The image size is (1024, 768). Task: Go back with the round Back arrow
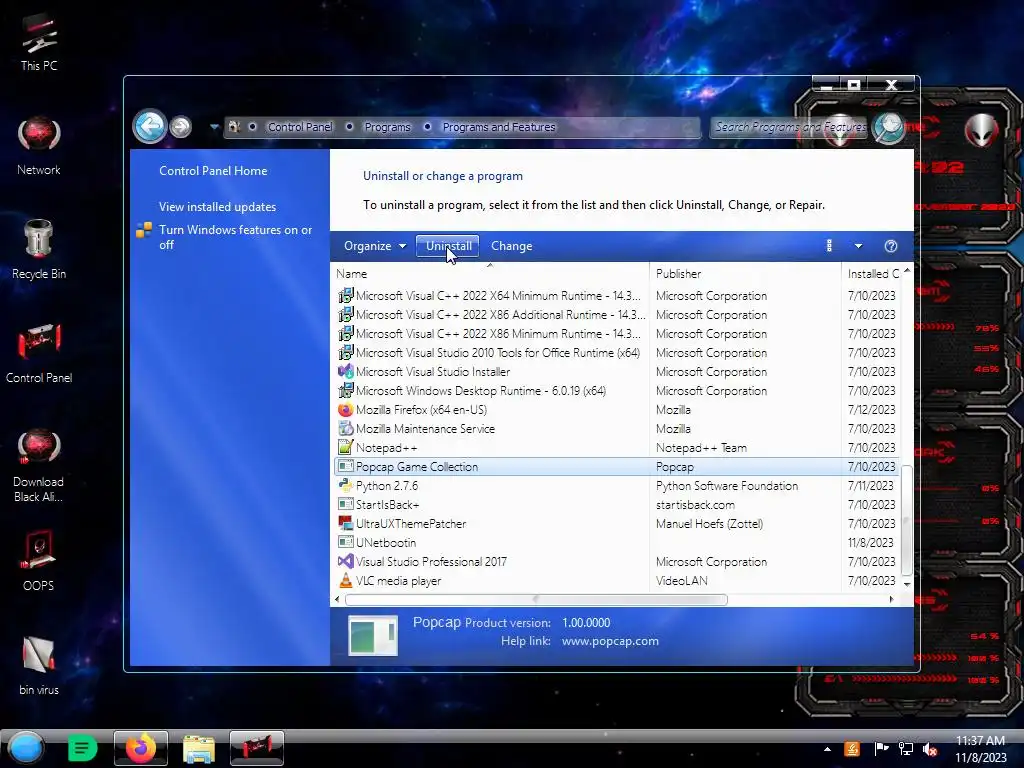pos(150,126)
